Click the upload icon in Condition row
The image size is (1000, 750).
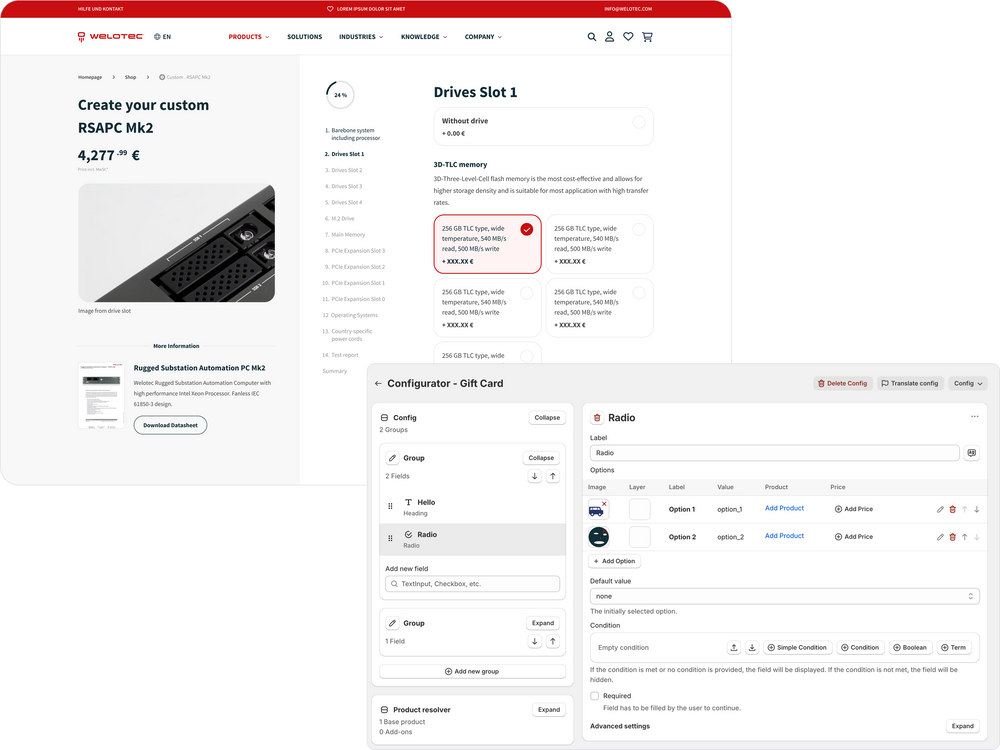[x=734, y=647]
